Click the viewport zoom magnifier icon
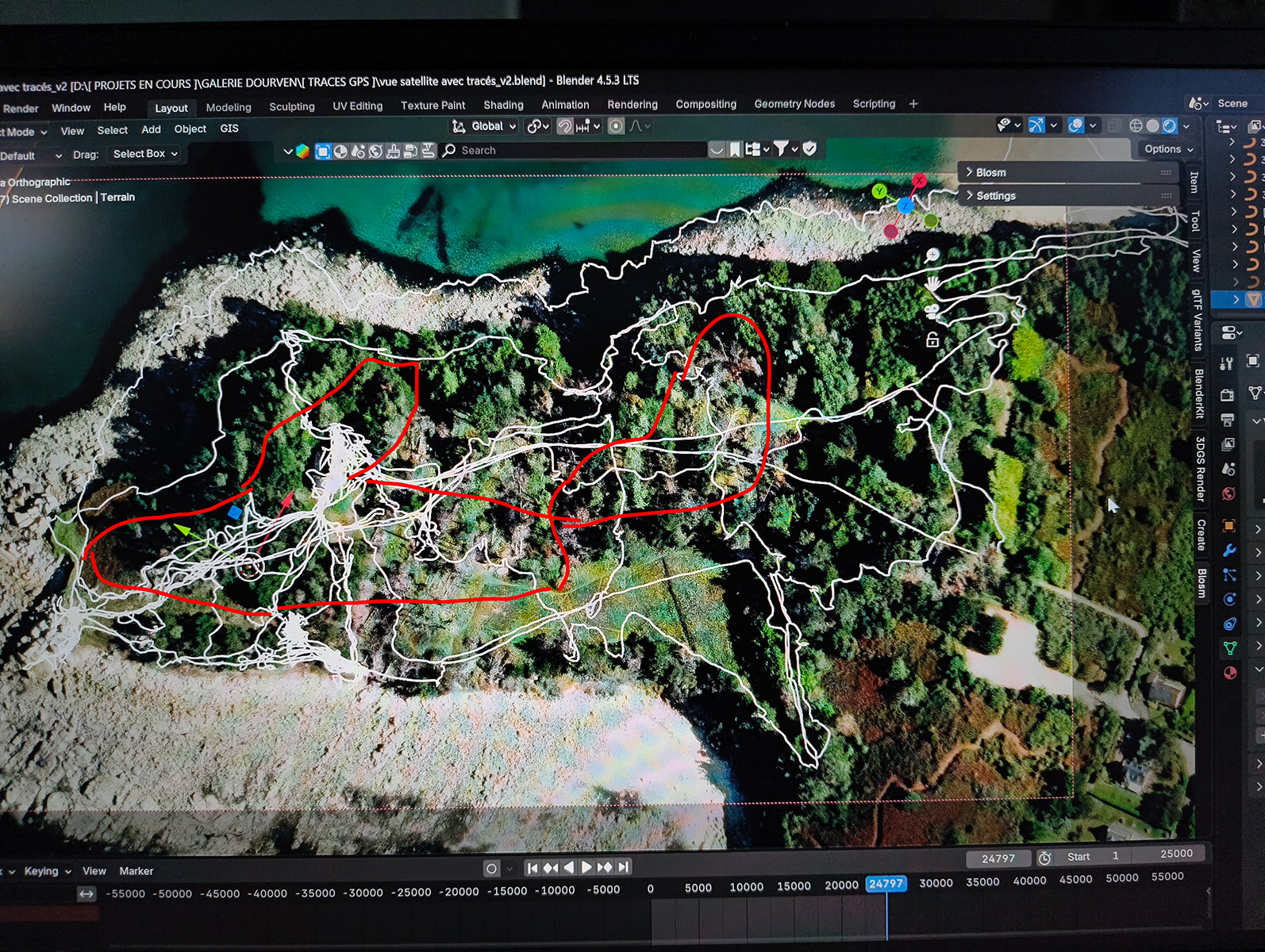Screen dimensions: 1265x952 click(x=932, y=255)
